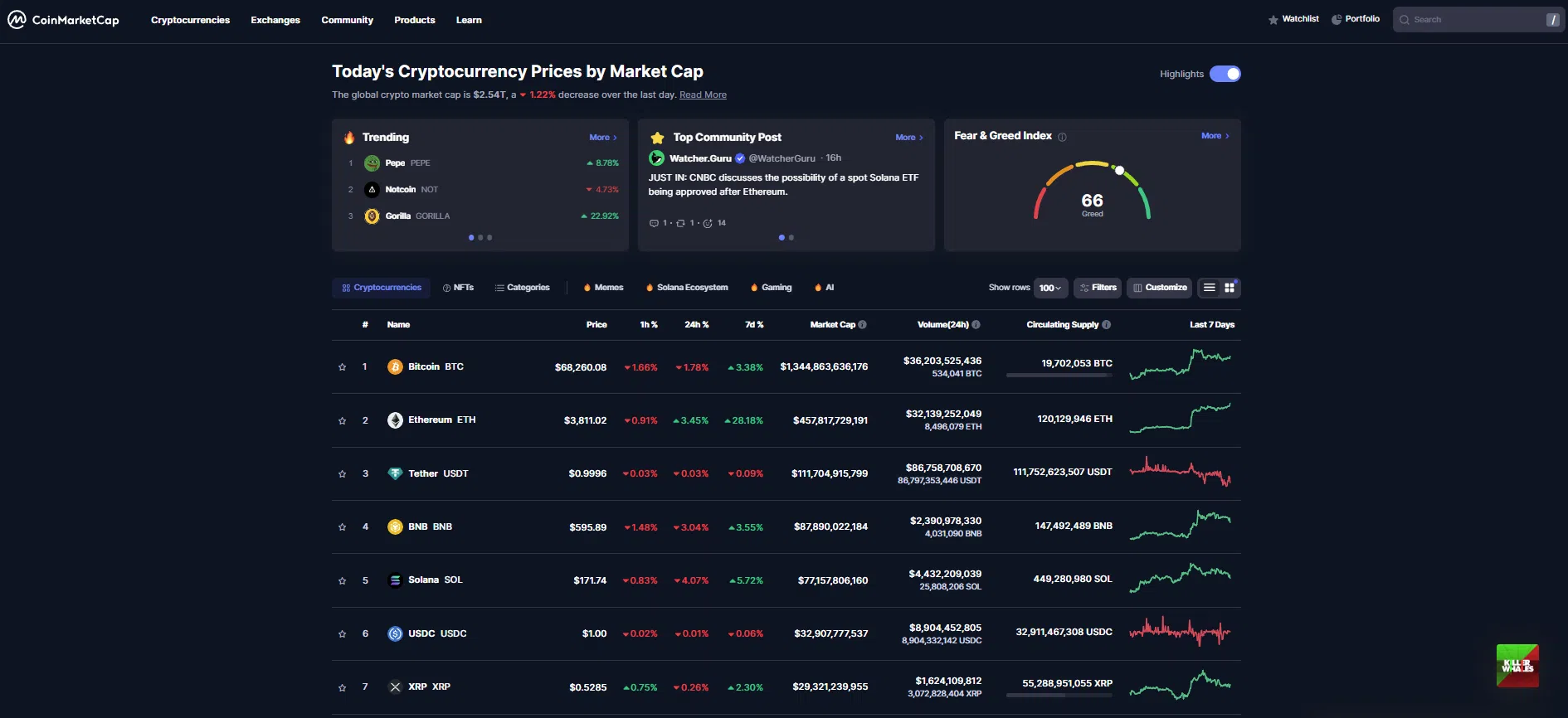Click the Volume(24h) info icon

(976, 325)
